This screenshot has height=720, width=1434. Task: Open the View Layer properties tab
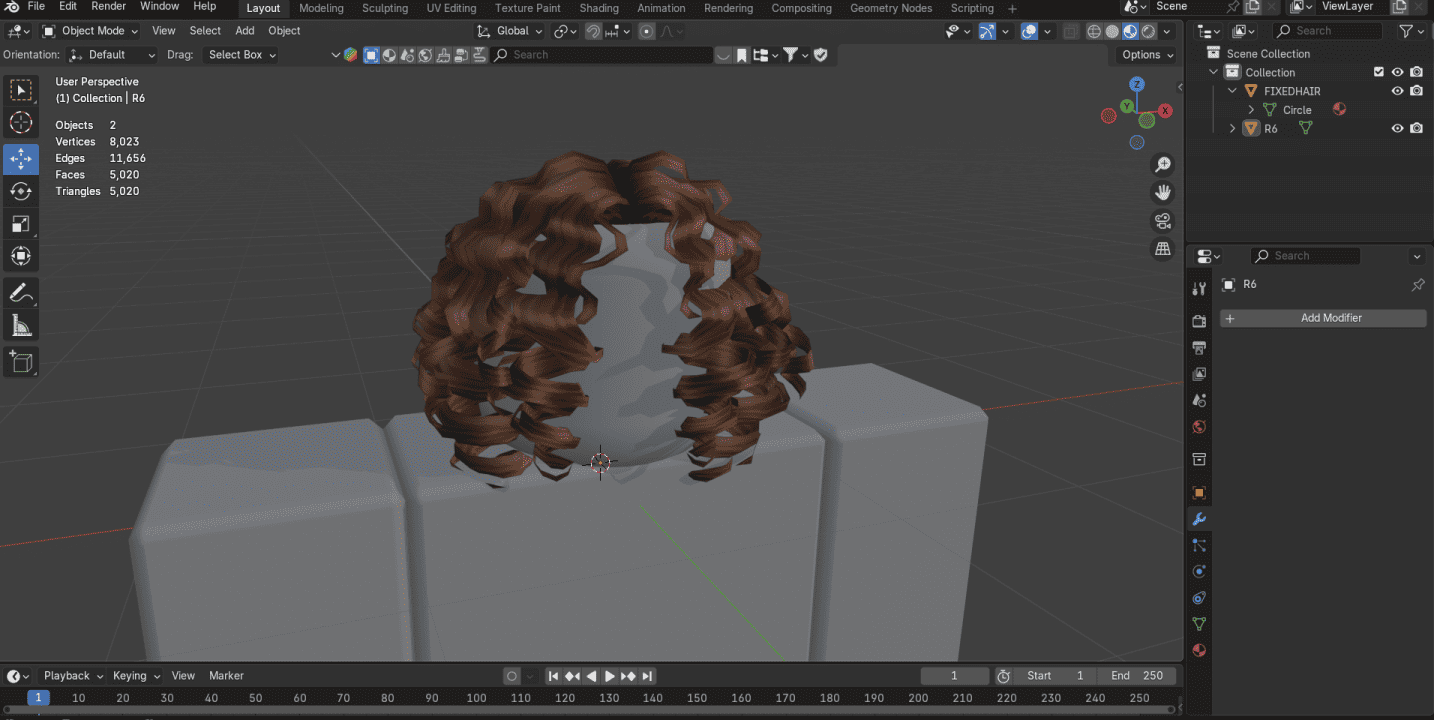pos(1199,374)
